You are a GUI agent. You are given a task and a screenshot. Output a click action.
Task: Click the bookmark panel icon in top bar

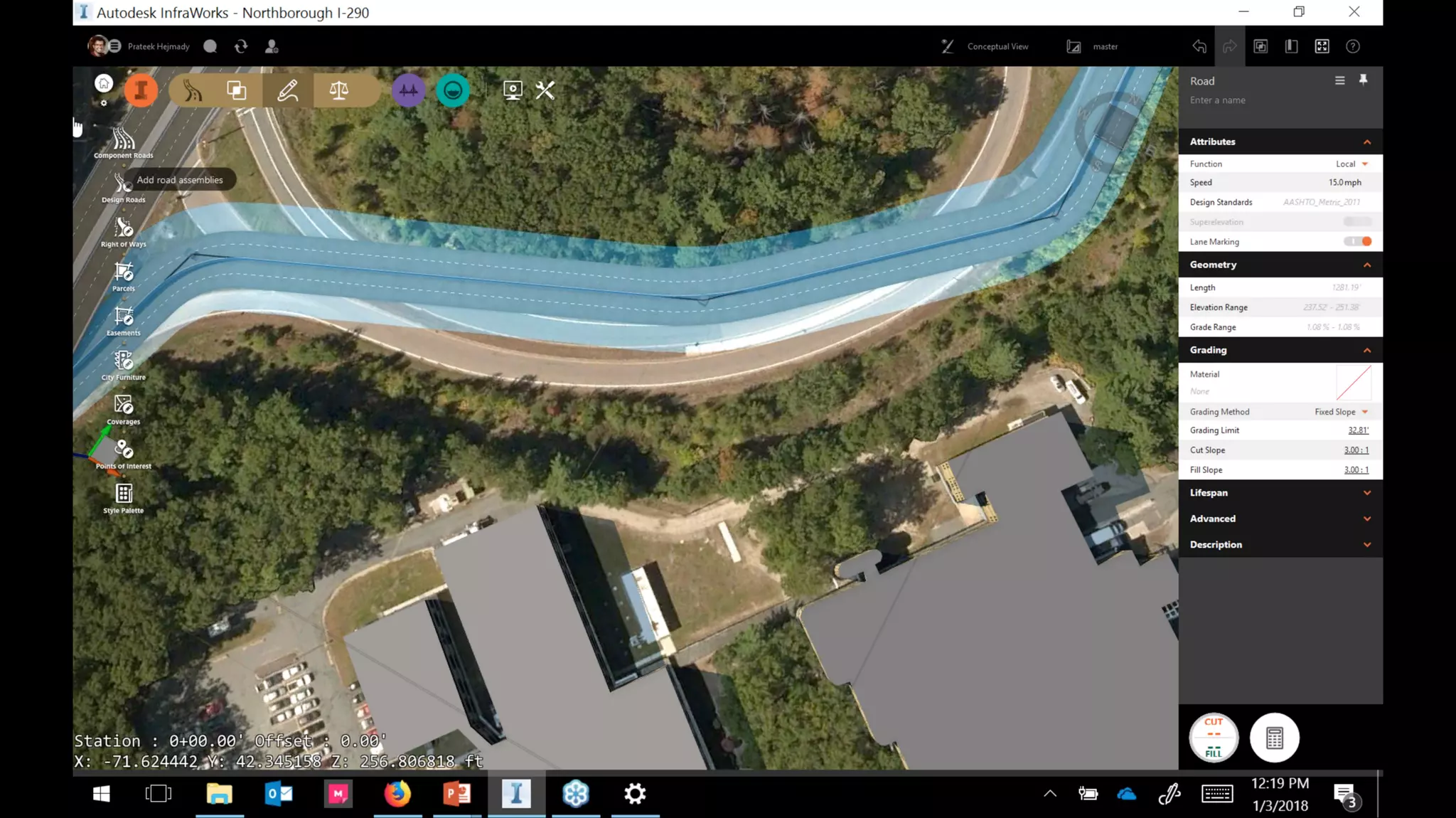(x=1292, y=46)
